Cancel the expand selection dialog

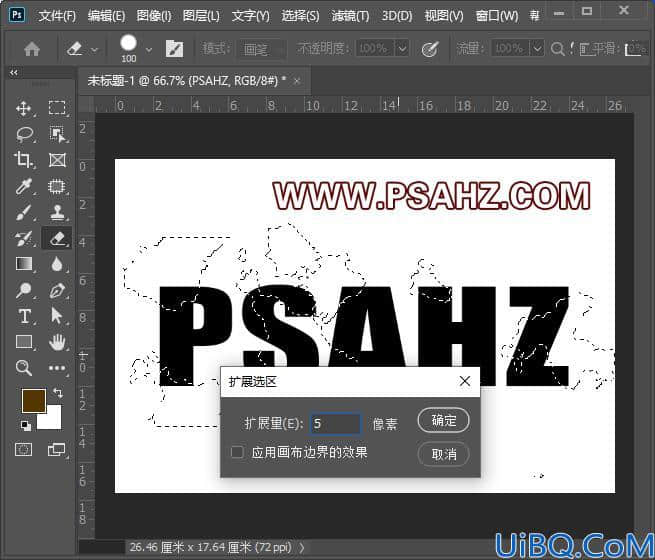point(443,454)
